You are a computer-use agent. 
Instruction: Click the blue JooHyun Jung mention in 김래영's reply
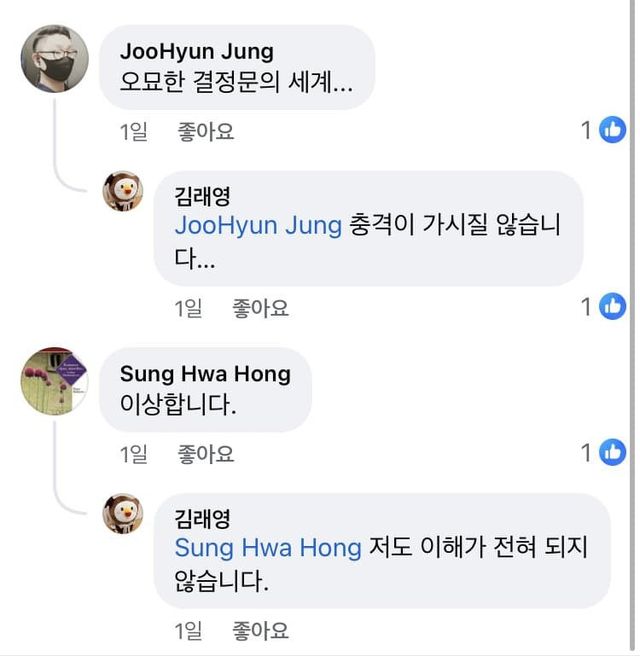click(258, 225)
